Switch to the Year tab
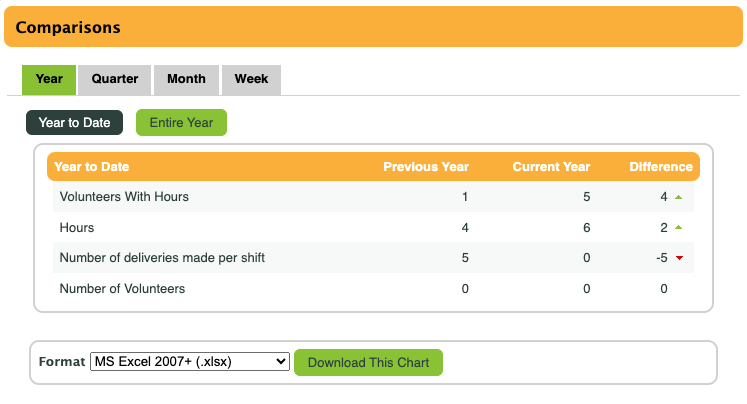Screen dimensions: 747x404 click(49, 79)
